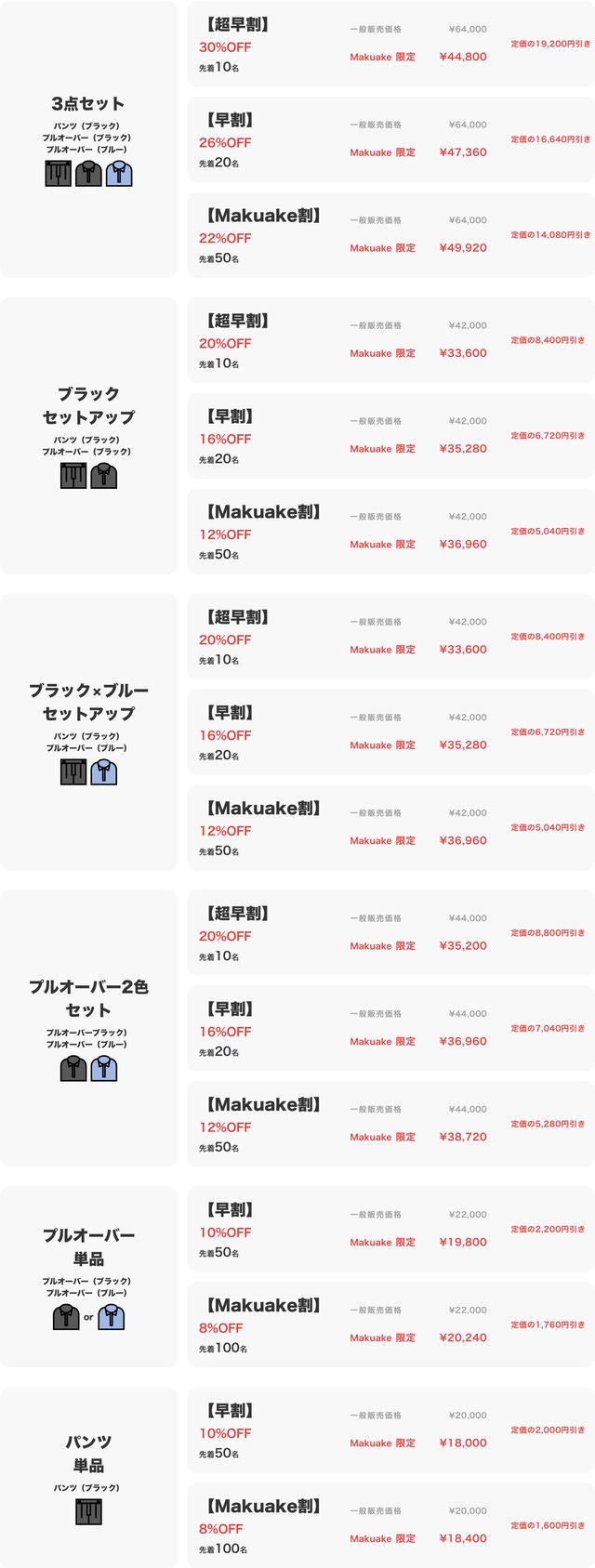Select パンツ単品 早割 ¥18,000 plan
Screen dimensions: 595x1568
point(390,1430)
